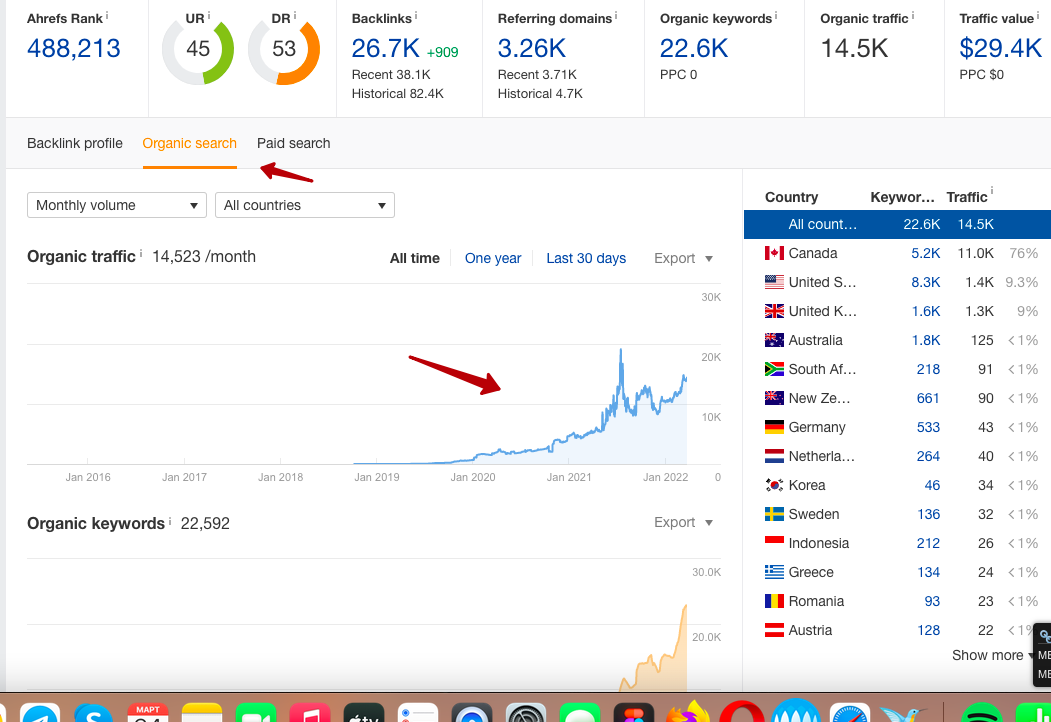
Task: Open Firefox browser from the dock
Action: tap(687, 711)
